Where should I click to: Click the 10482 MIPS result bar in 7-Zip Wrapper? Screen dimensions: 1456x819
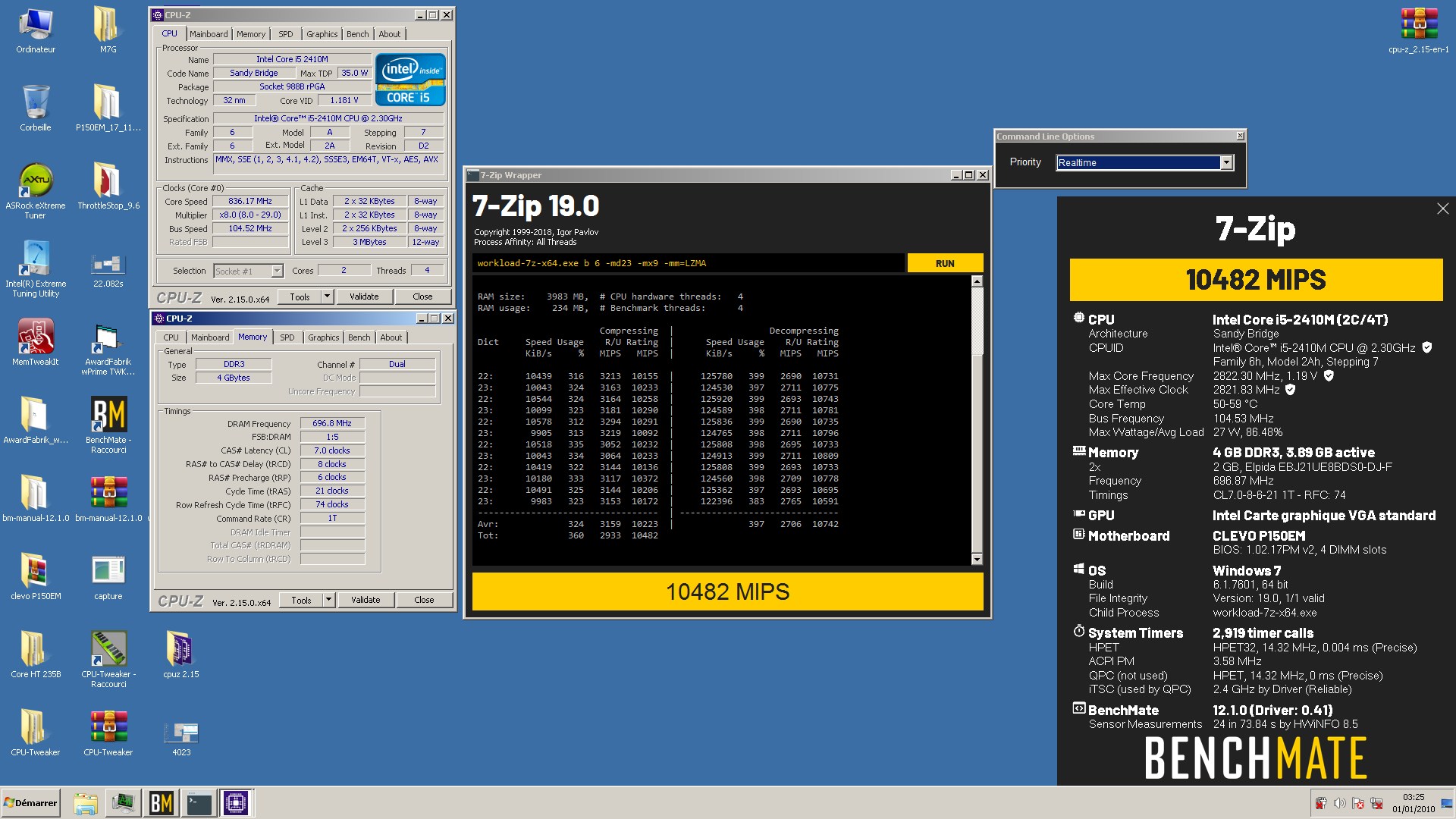(728, 591)
